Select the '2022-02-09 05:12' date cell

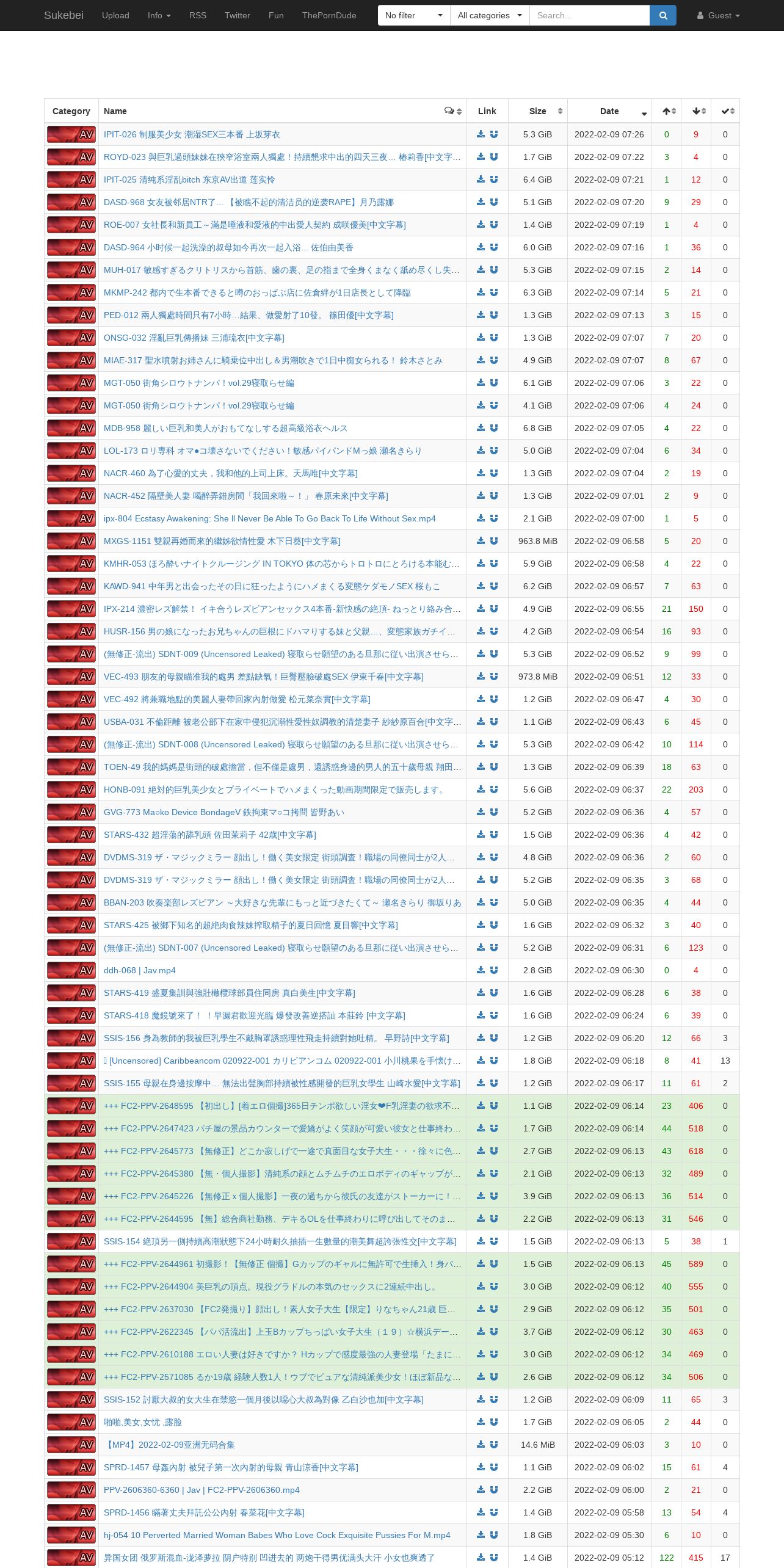click(609, 1558)
